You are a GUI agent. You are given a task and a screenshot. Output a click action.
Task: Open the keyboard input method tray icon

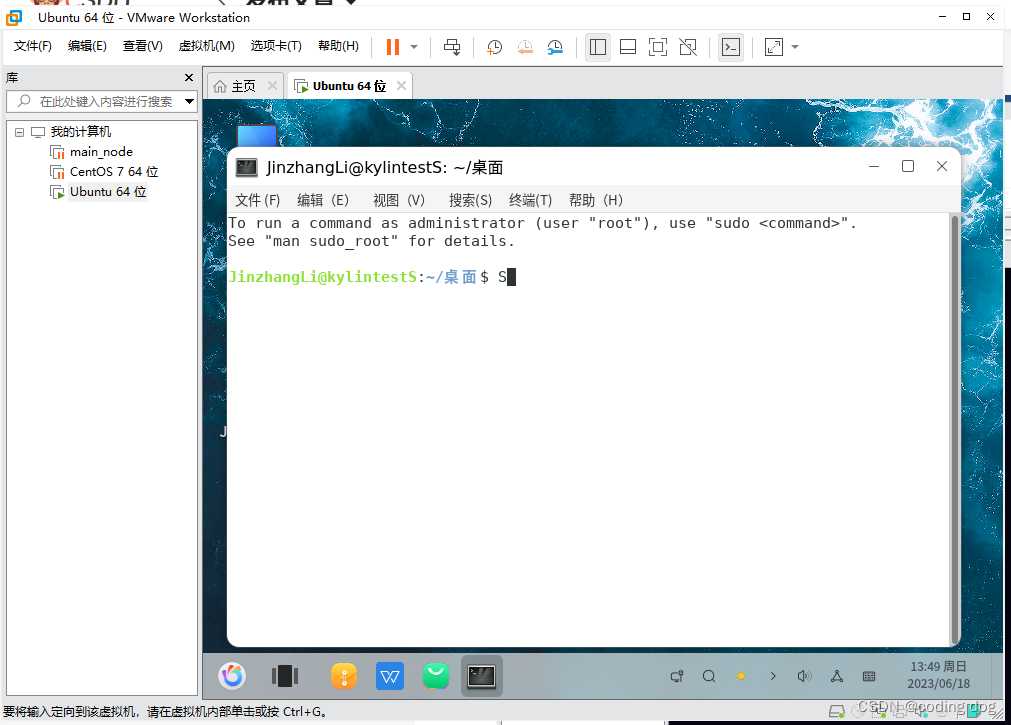[x=869, y=676]
